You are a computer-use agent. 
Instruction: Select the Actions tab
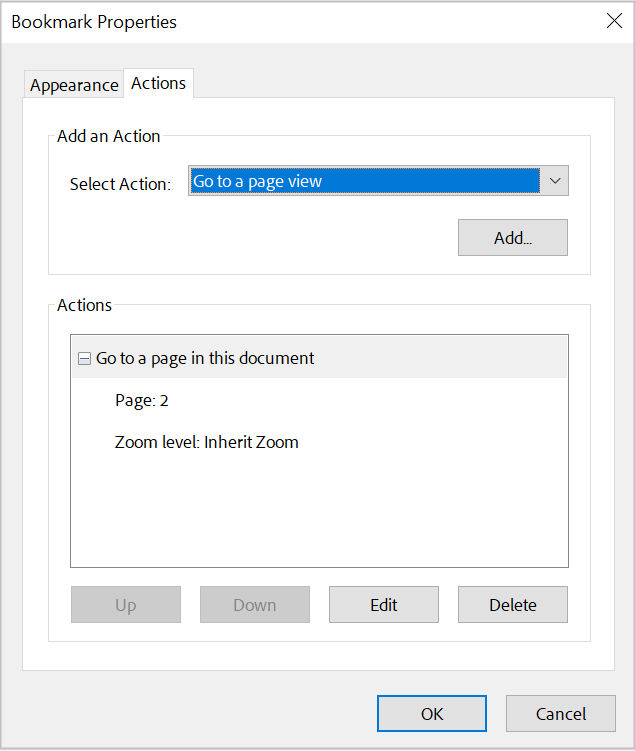(159, 83)
